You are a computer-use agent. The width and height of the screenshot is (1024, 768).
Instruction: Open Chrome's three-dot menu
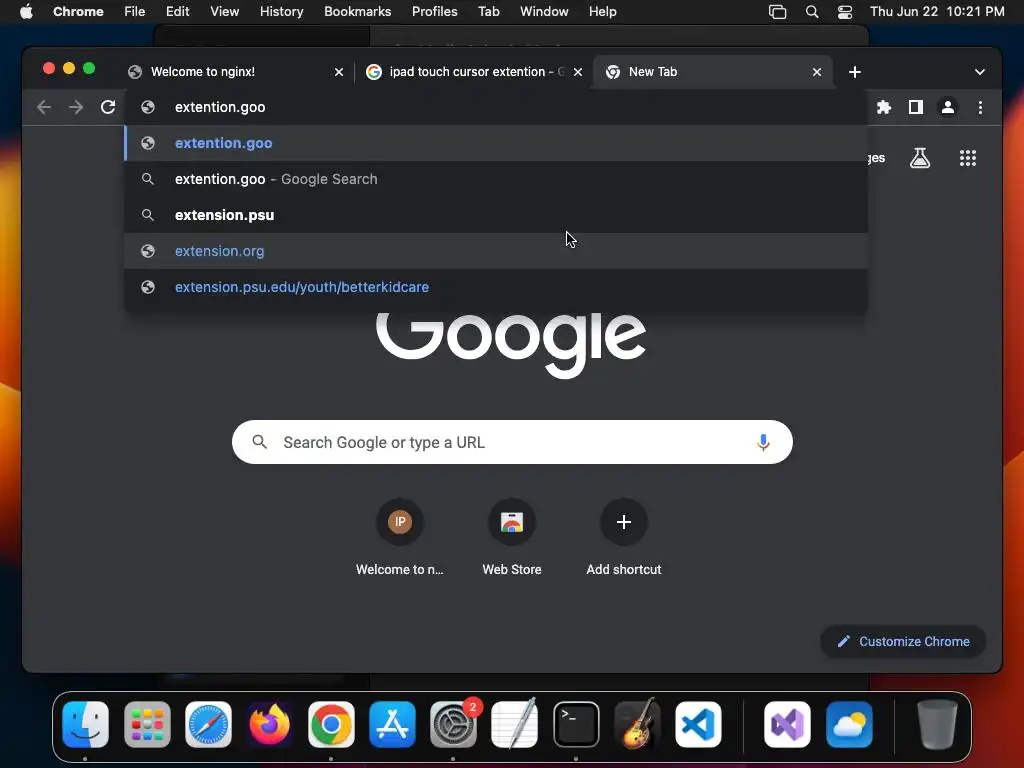[x=980, y=107]
